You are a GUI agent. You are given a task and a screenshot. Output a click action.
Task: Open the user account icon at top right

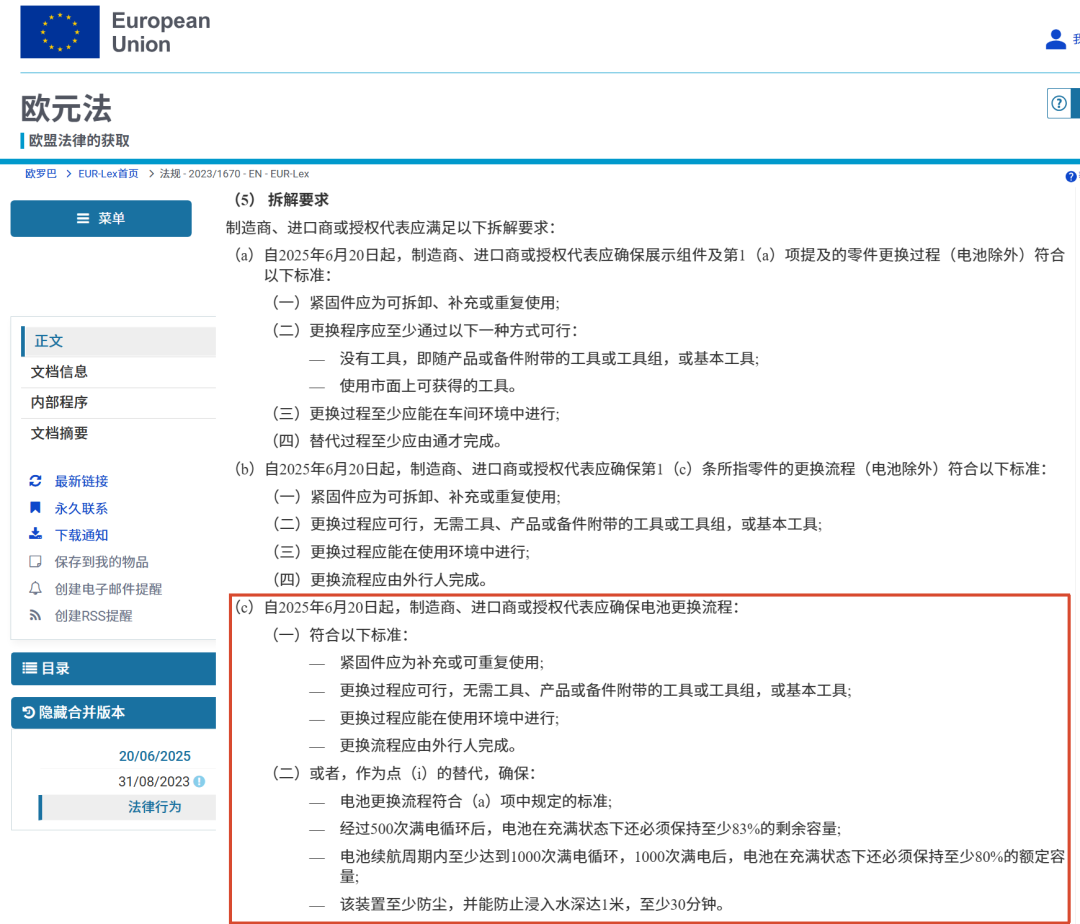[1055, 38]
